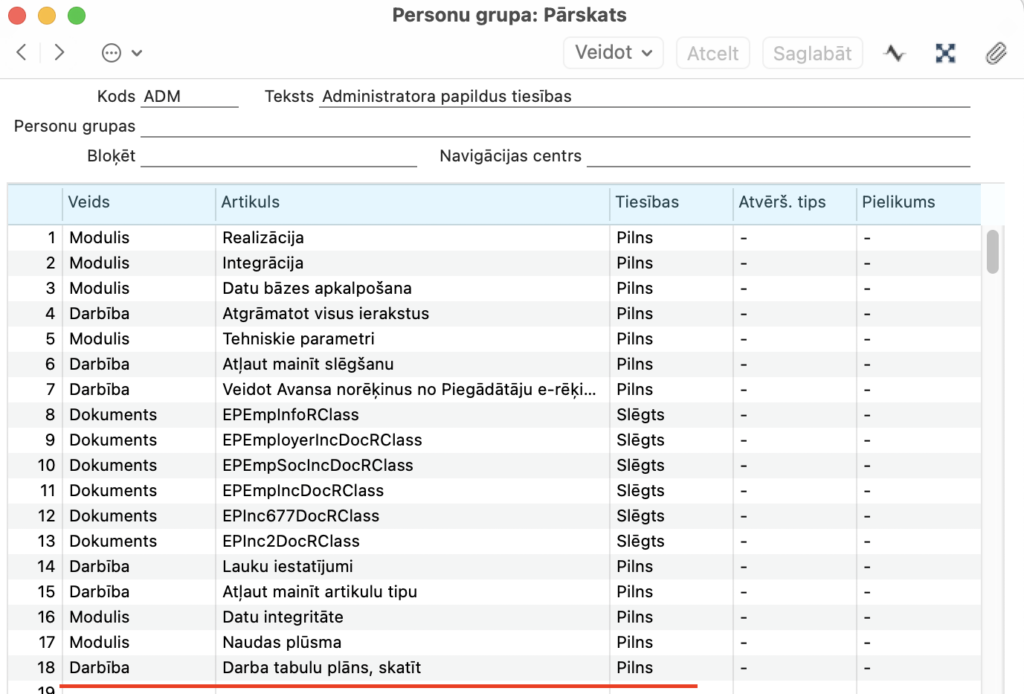Open the Veidot dropdown

tap(613, 53)
